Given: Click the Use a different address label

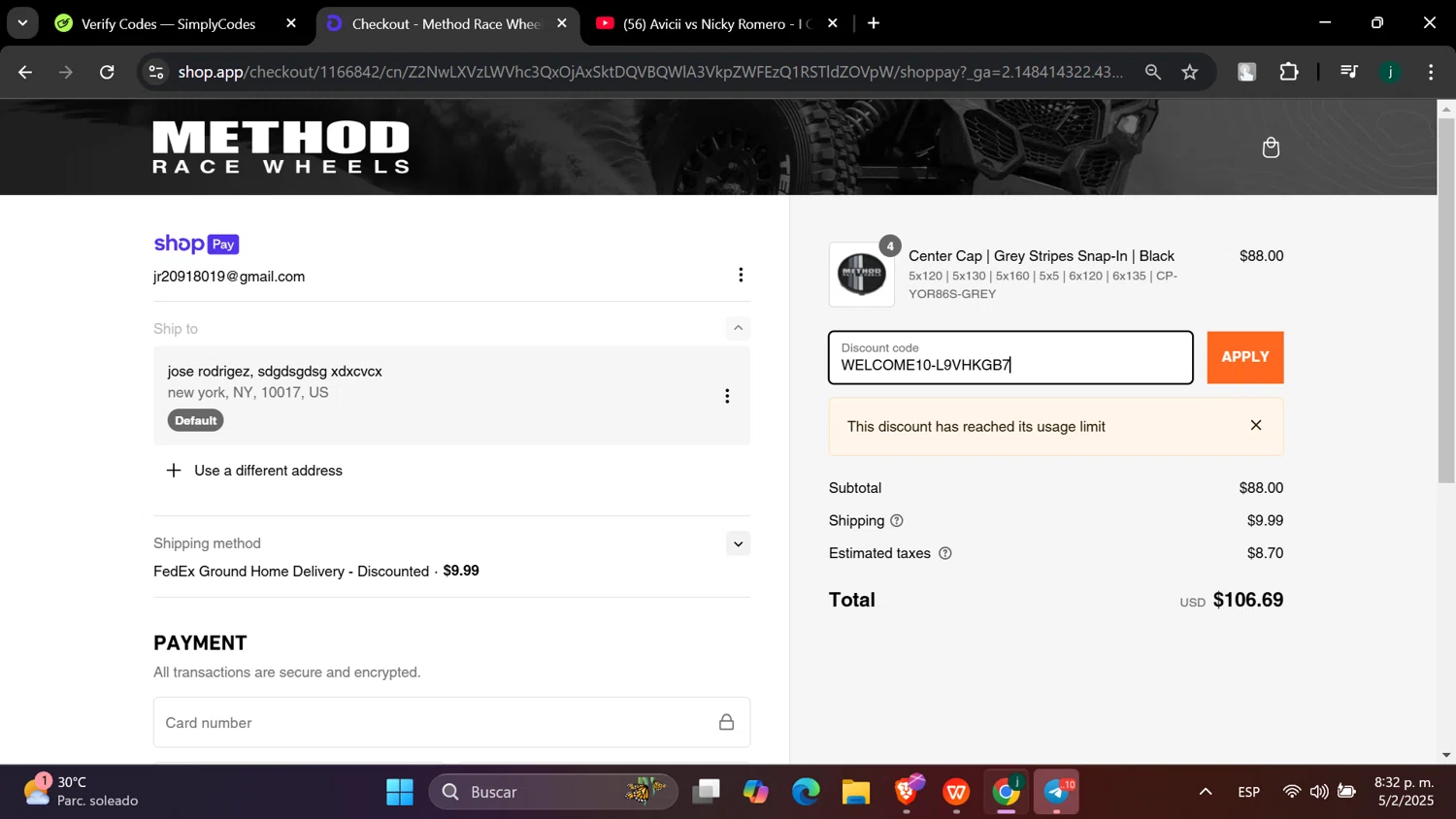Looking at the screenshot, I should click(268, 471).
